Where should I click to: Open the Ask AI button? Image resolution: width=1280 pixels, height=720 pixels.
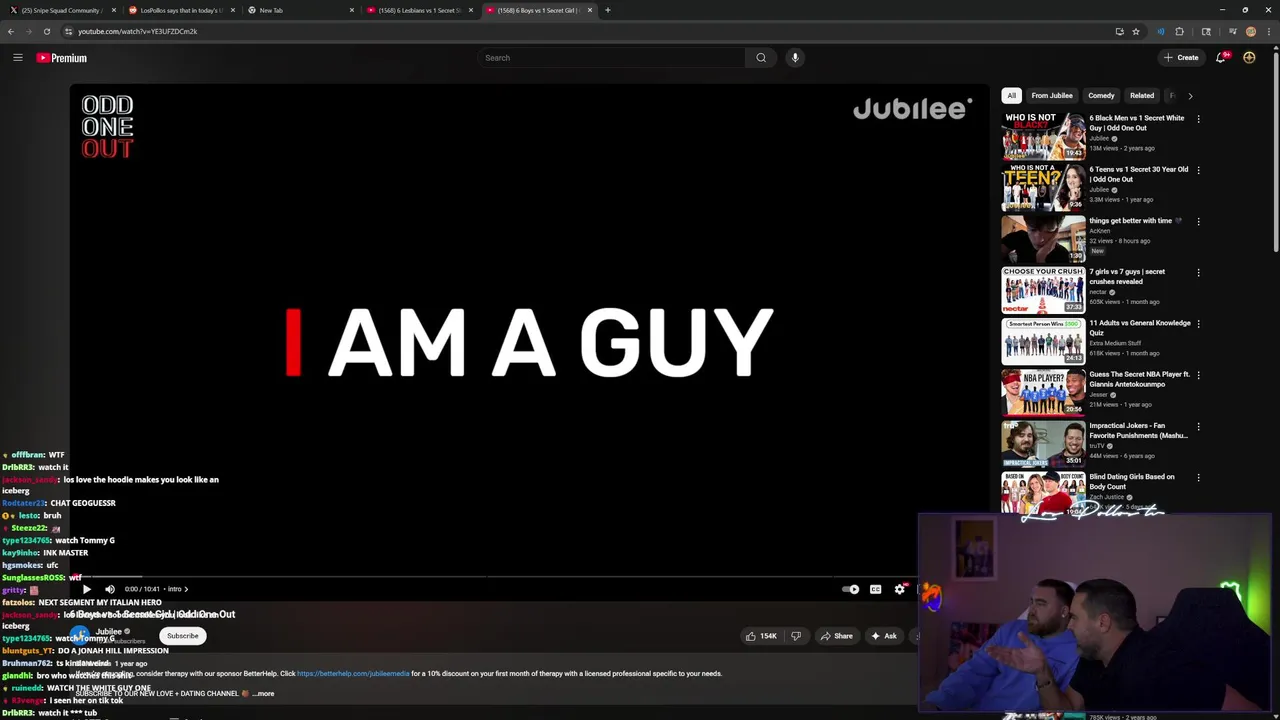[884, 636]
